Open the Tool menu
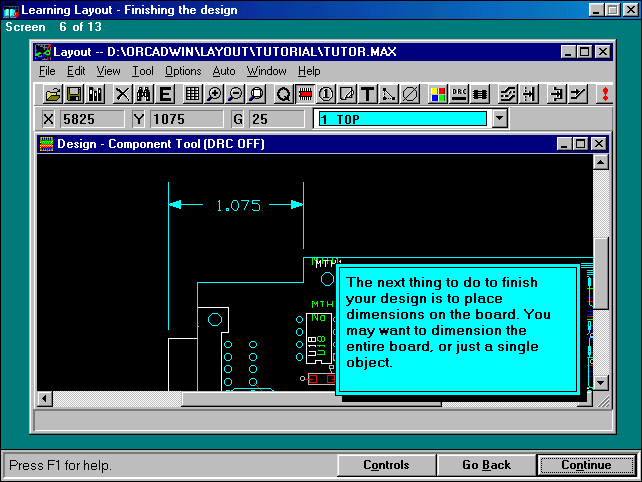This screenshot has width=642, height=482. pyautogui.click(x=143, y=71)
